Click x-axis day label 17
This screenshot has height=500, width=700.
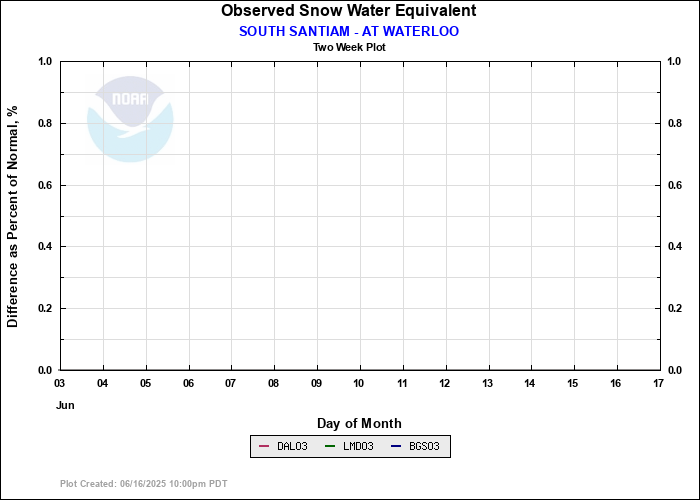pos(658,383)
